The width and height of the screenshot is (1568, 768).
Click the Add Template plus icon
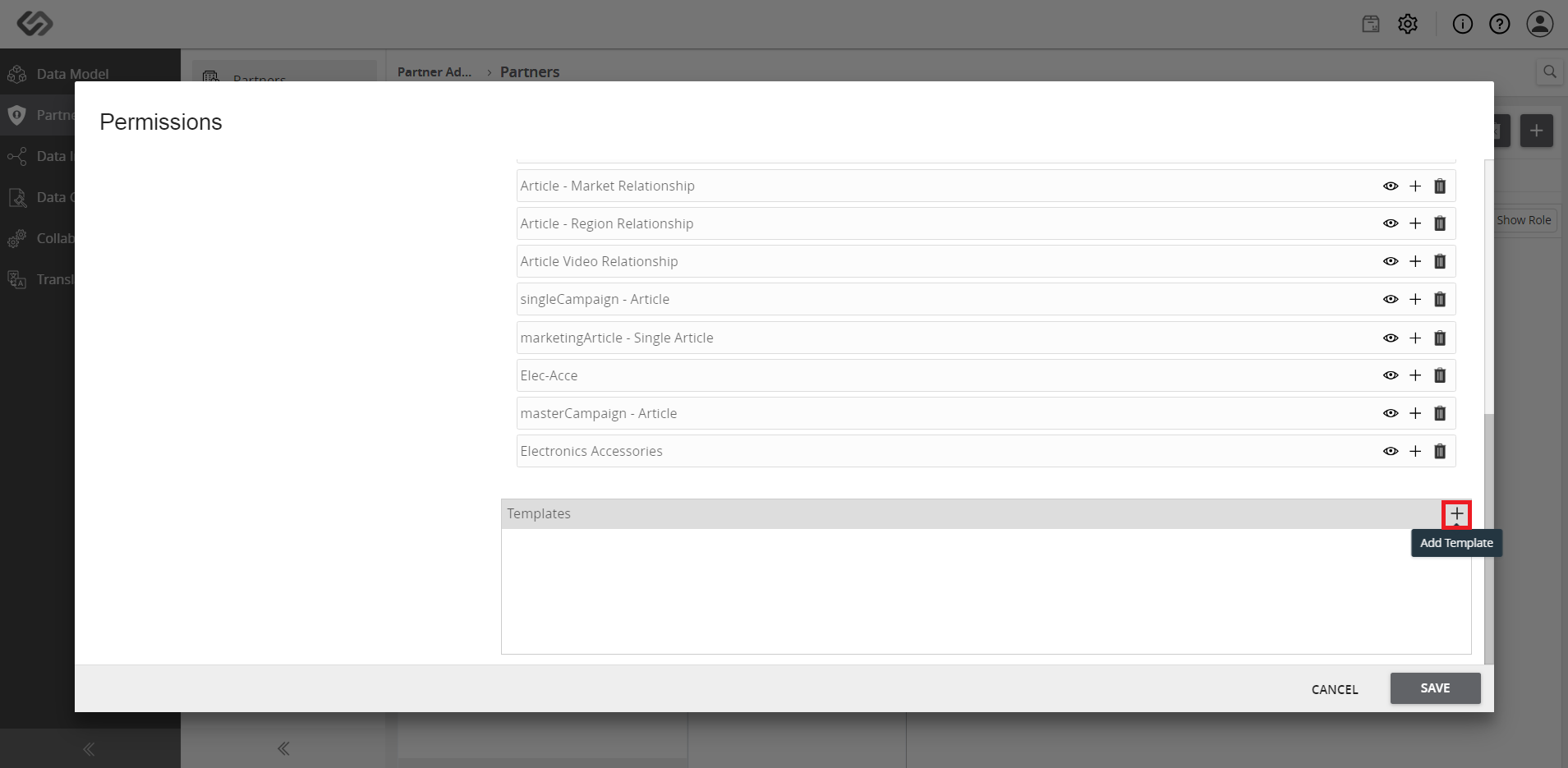1456,514
